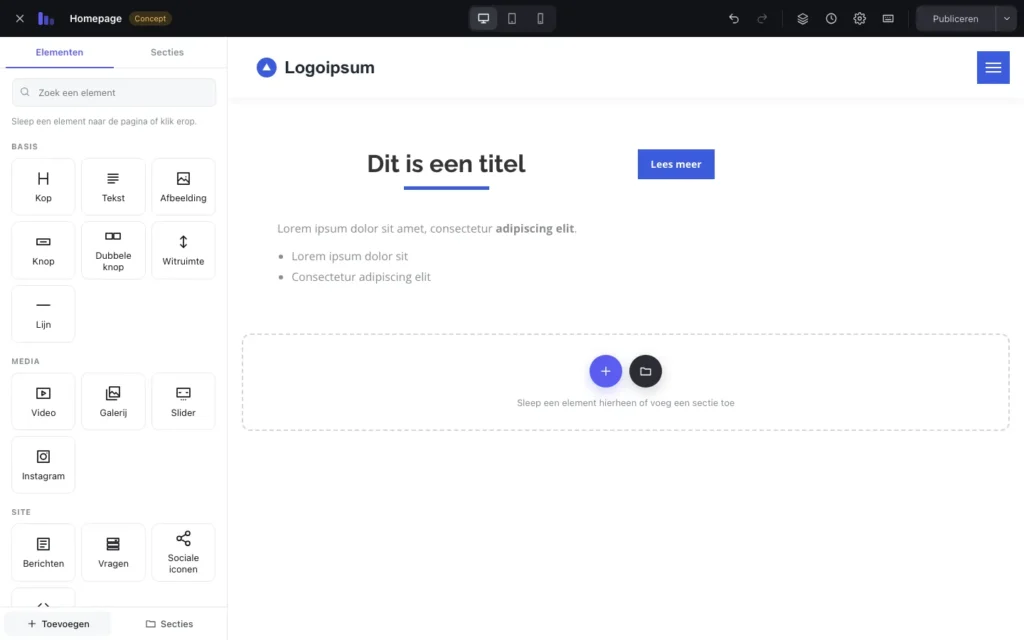The image size is (1024, 640).
Task: Expand the Publiceren dropdown arrow
Action: point(1006,18)
